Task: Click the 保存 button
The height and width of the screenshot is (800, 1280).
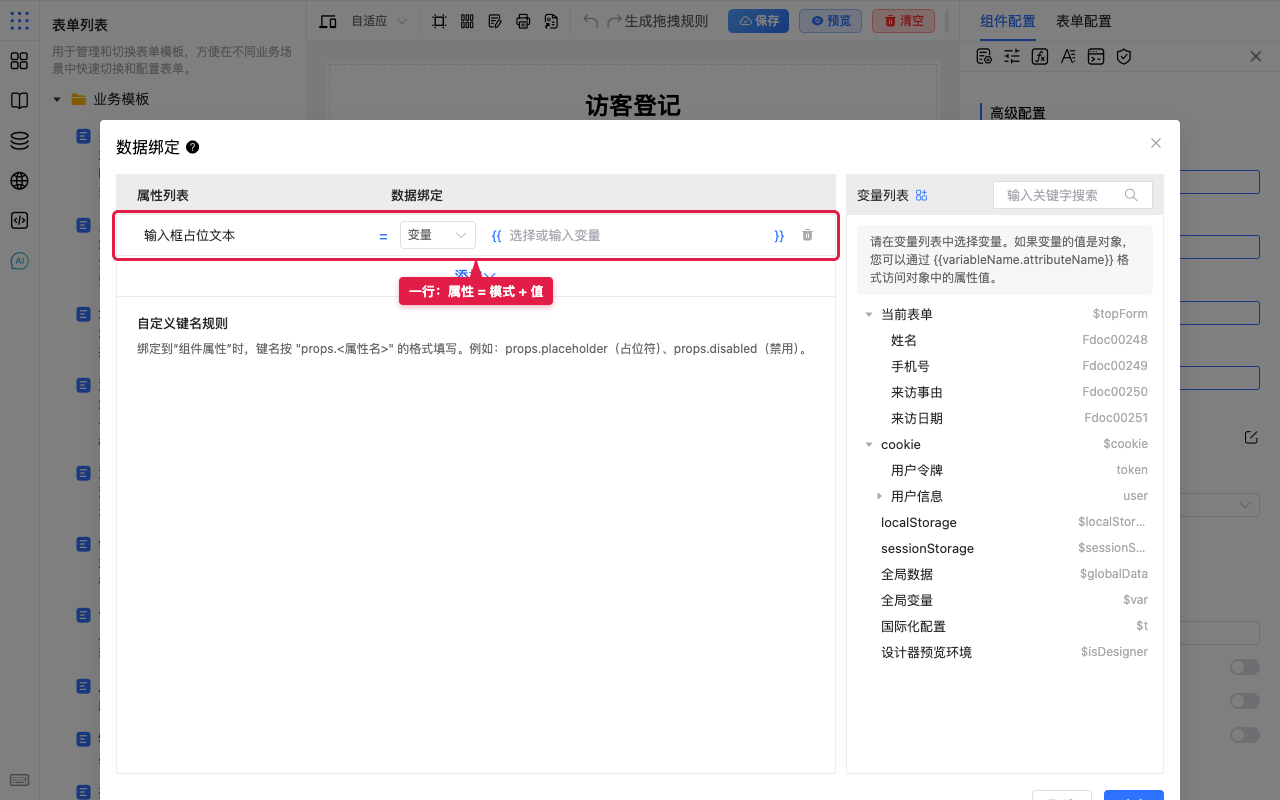Action: click(x=758, y=21)
